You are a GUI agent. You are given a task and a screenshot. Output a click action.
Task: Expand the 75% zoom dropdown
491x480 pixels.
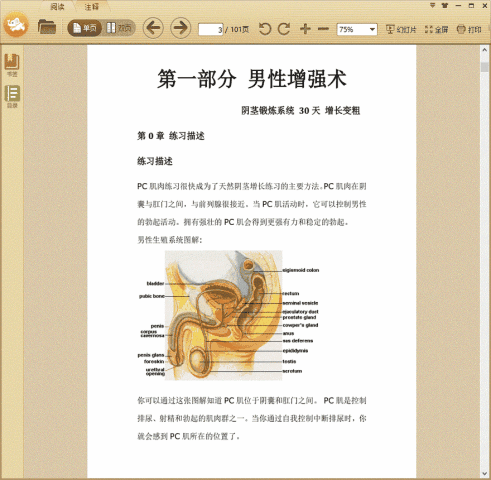tap(372, 30)
